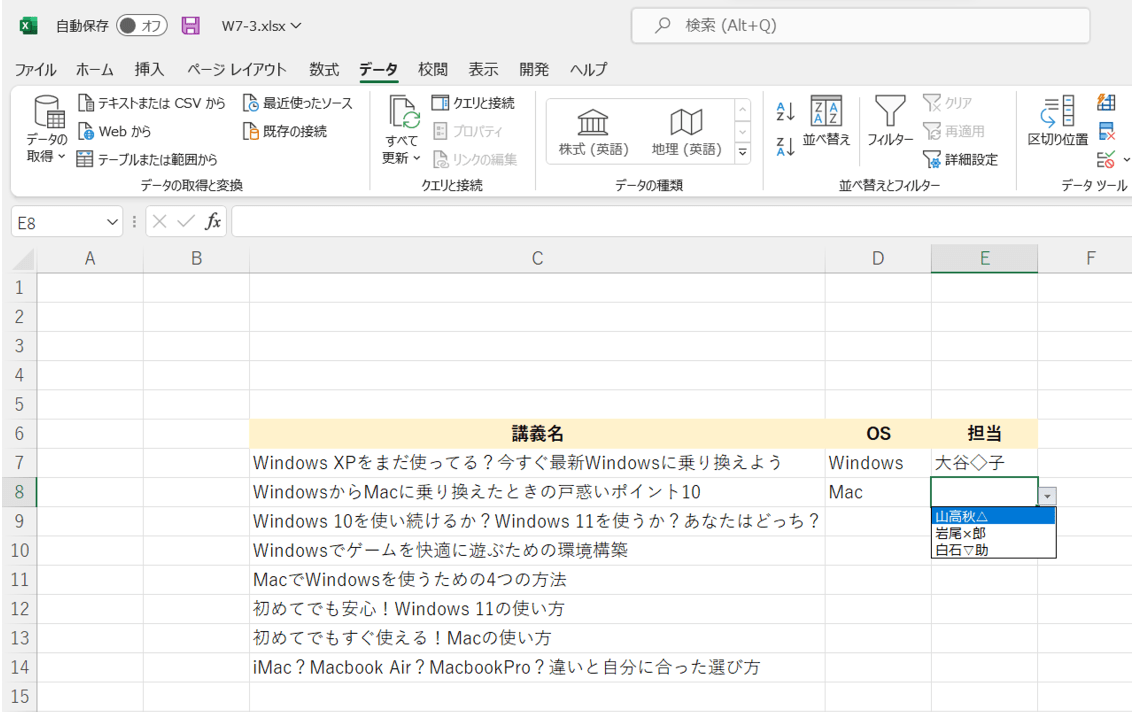Select the 地理 (英語) data type

pyautogui.click(x=687, y=132)
